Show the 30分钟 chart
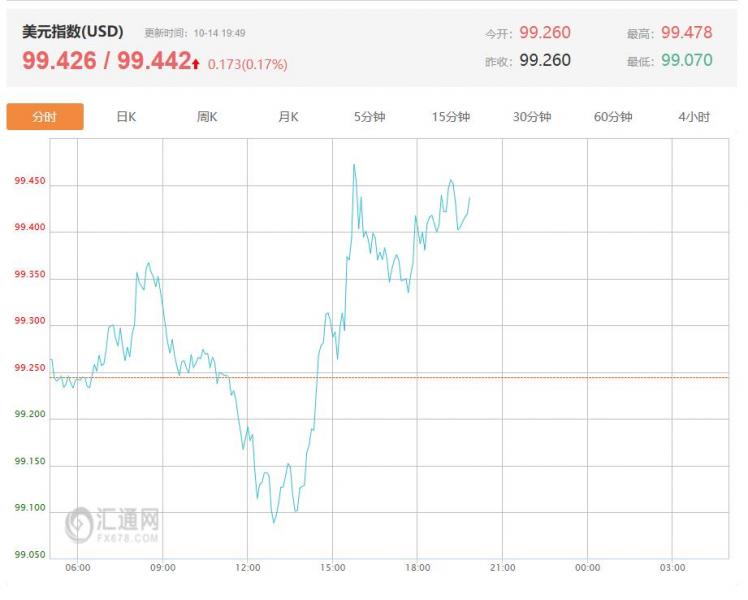748x600 pixels. (x=532, y=117)
